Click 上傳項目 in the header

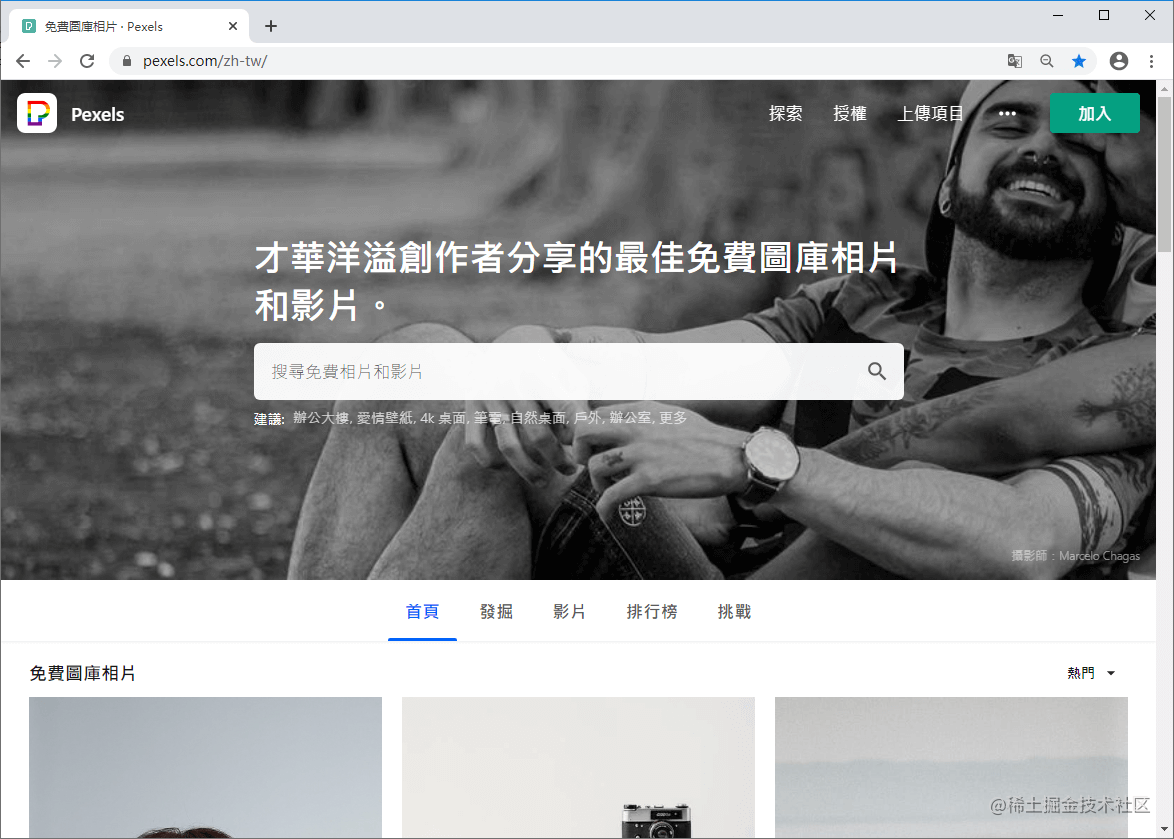pos(931,114)
